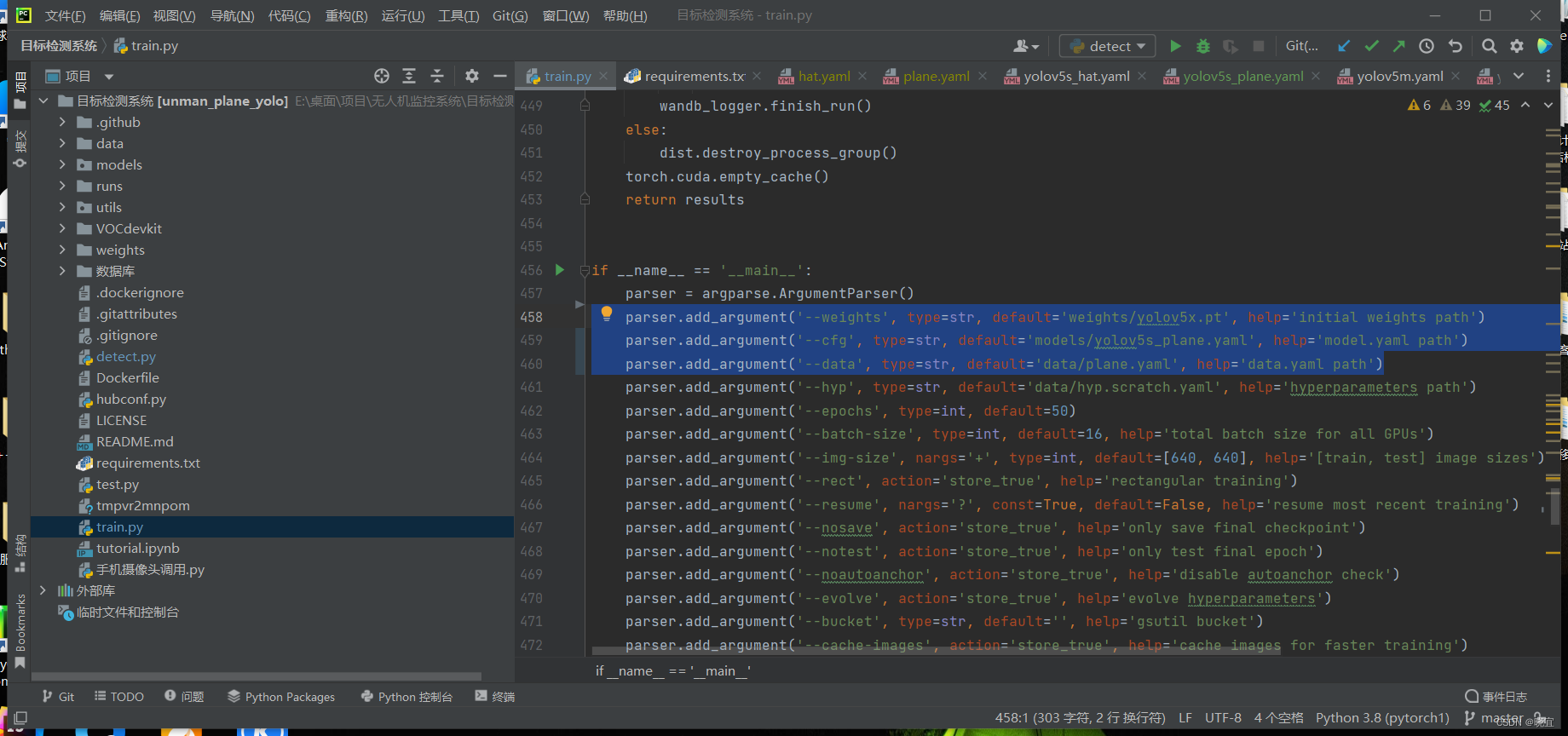Click the project panel horizontal scrollbar

coord(256,676)
